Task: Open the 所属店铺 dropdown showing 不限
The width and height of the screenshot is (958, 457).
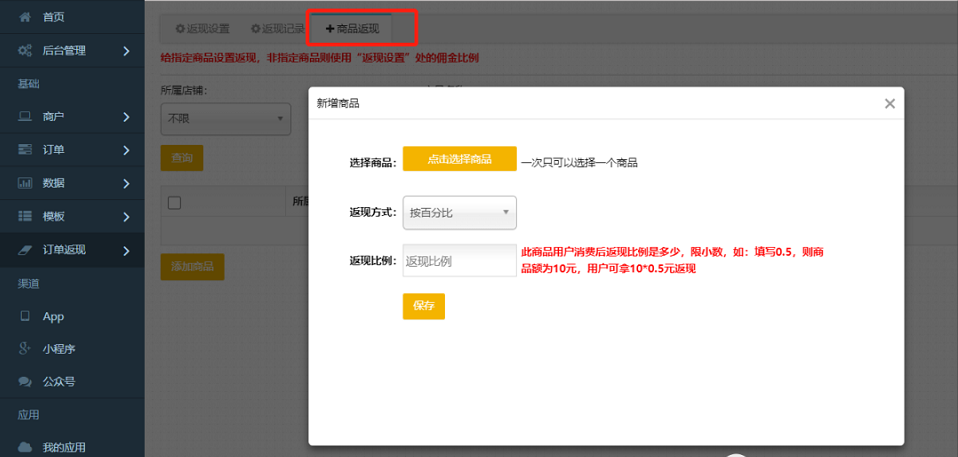Action: 225,119
